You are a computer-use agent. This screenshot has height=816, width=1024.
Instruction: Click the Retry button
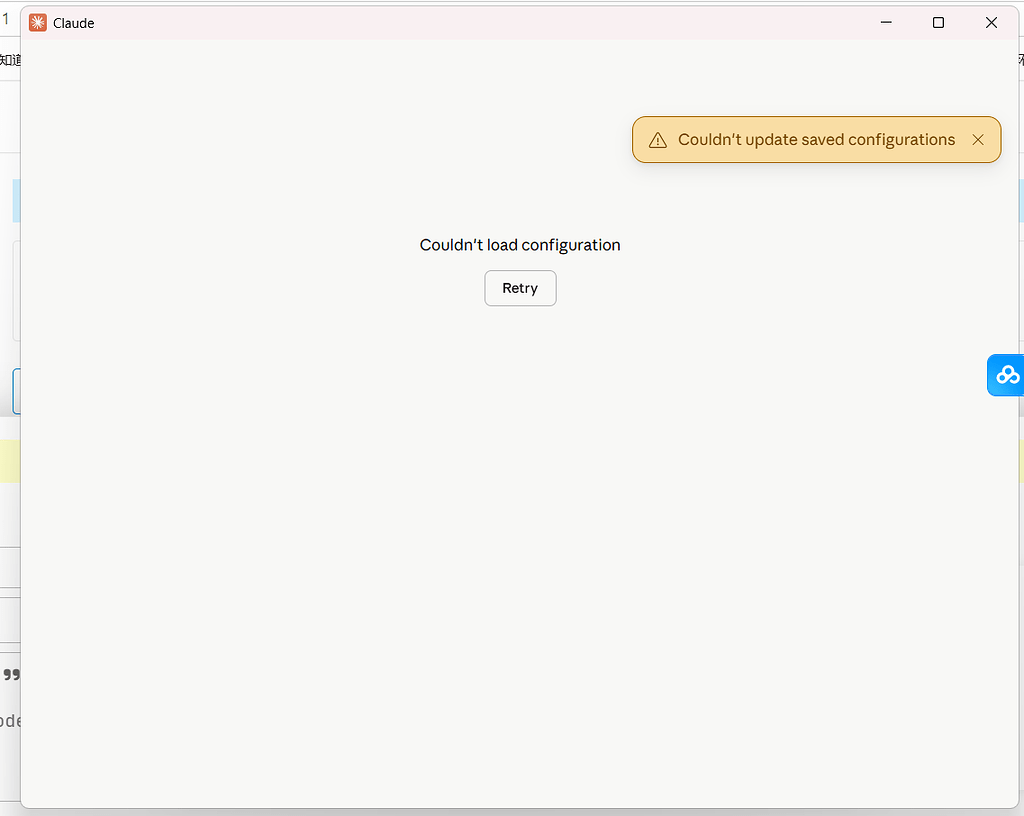520,288
